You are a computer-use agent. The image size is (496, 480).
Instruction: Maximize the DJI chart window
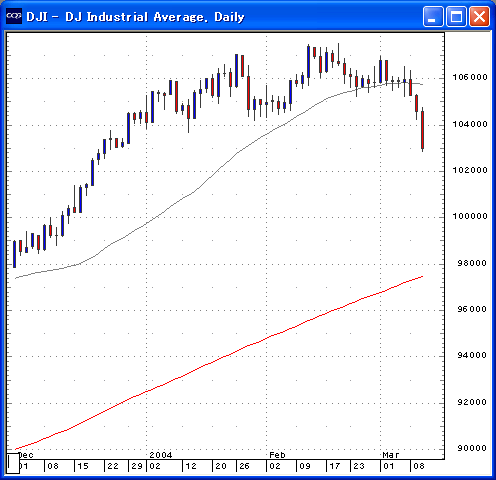click(x=456, y=16)
